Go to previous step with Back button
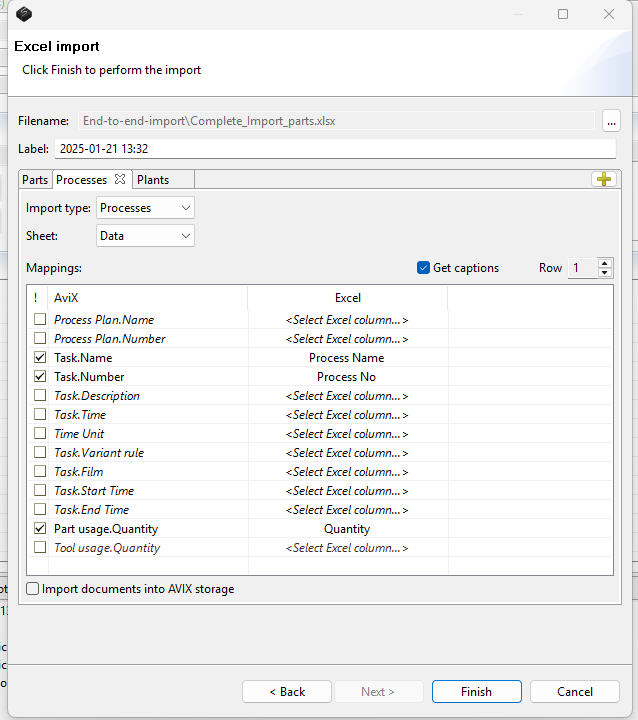638x720 pixels. (x=287, y=691)
